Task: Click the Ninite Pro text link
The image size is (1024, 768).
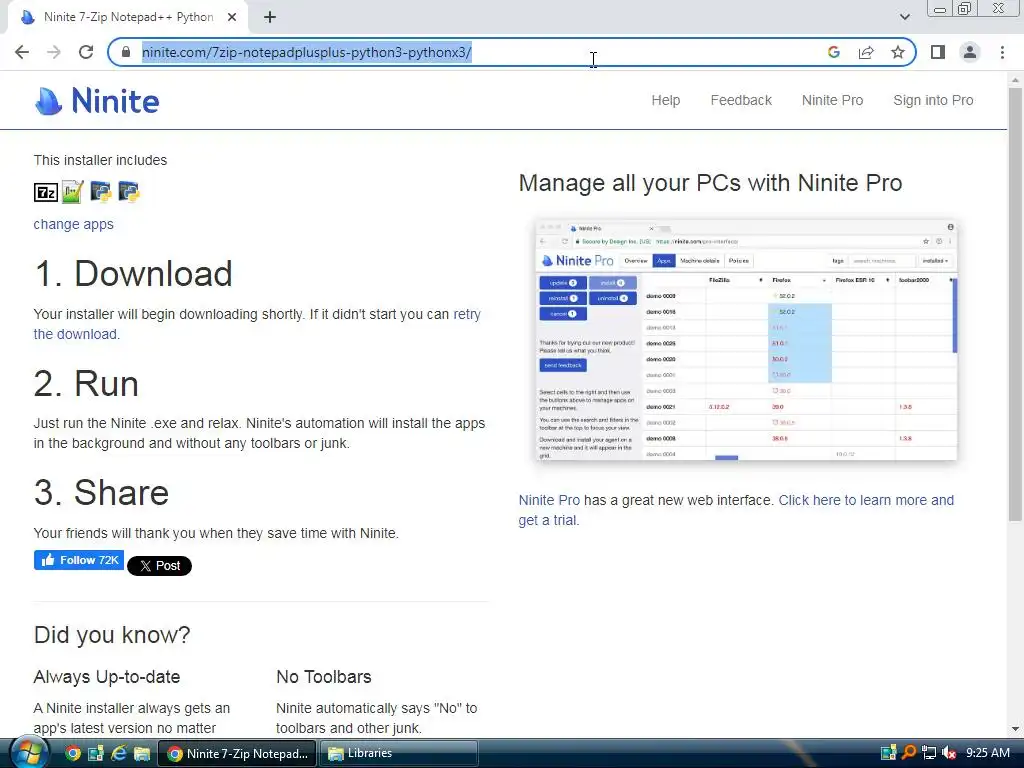Action: click(x=549, y=500)
